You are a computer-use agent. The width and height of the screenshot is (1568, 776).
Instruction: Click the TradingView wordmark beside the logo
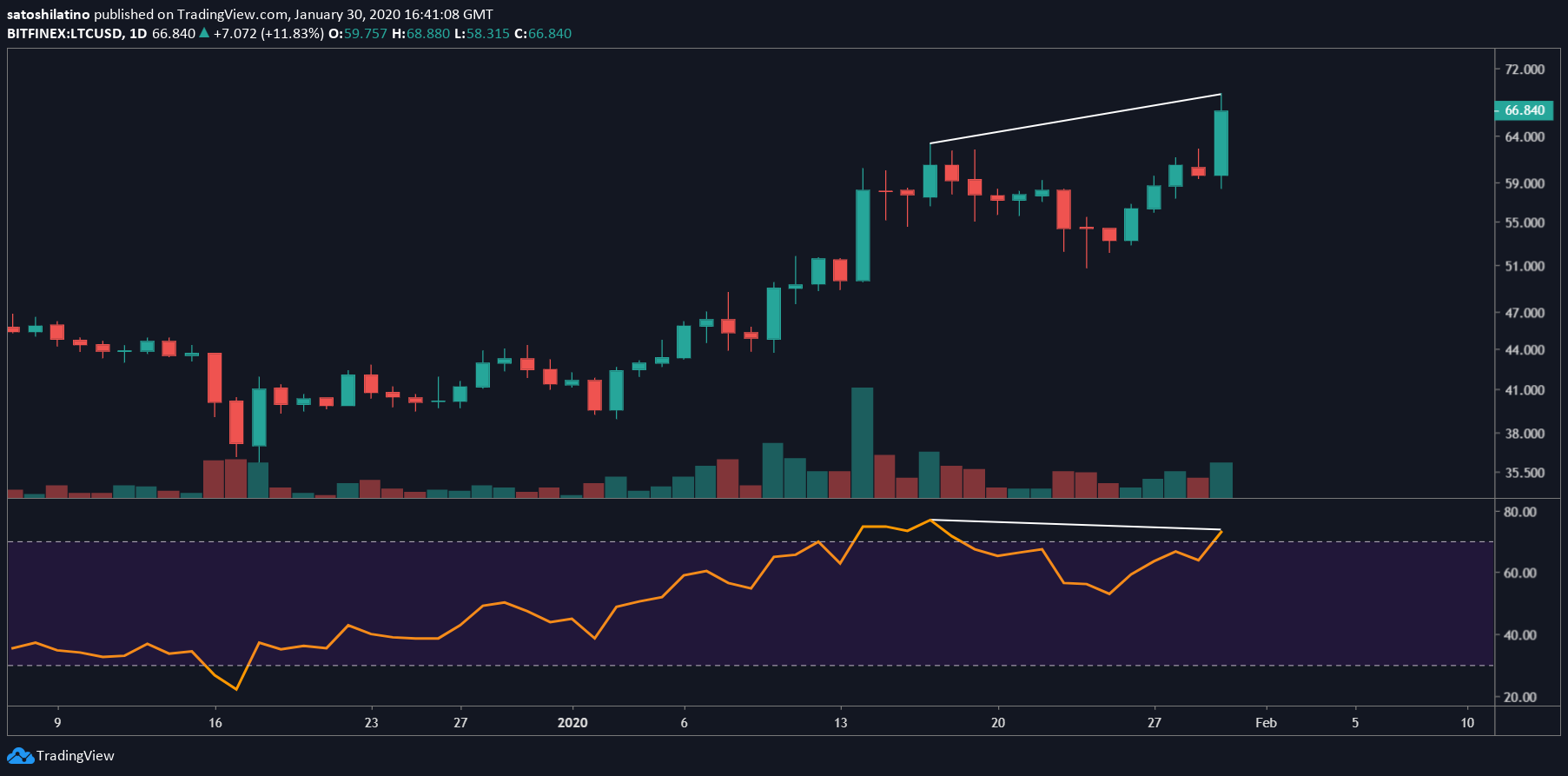pos(76,756)
